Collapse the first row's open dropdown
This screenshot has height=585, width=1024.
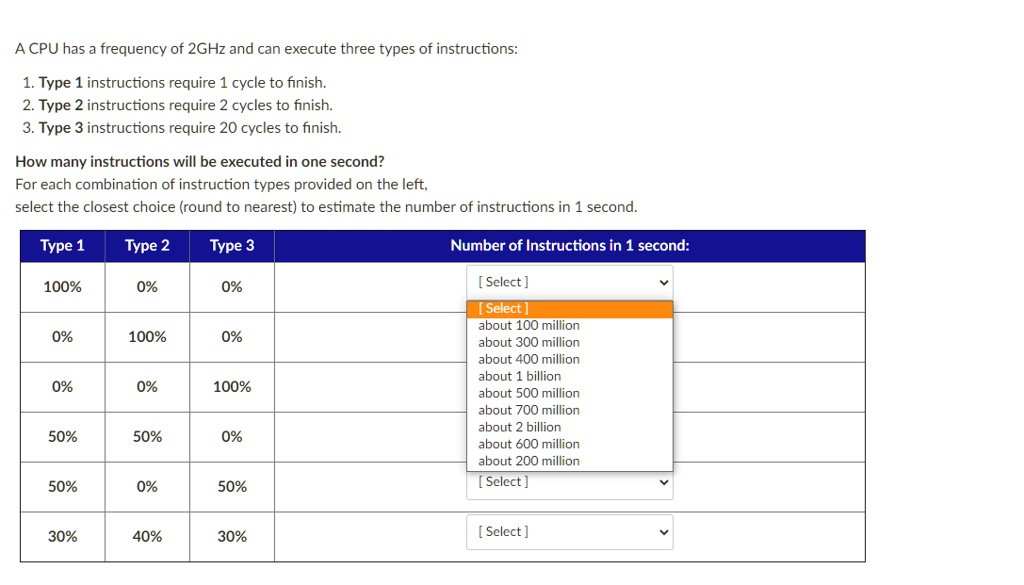click(569, 282)
